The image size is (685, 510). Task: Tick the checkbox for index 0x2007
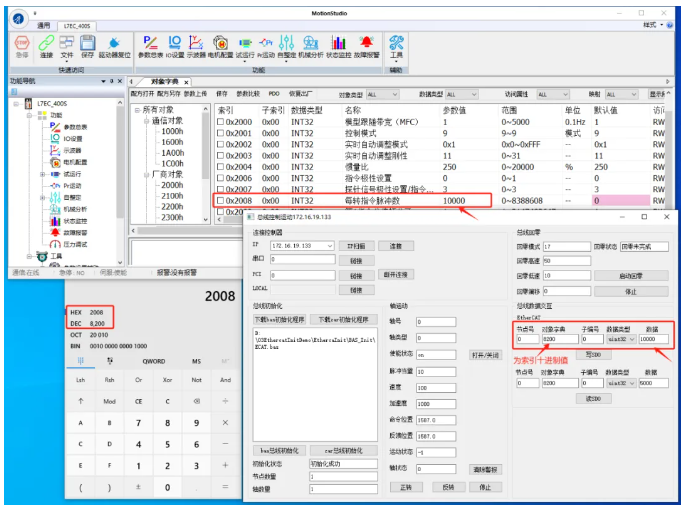[220, 189]
